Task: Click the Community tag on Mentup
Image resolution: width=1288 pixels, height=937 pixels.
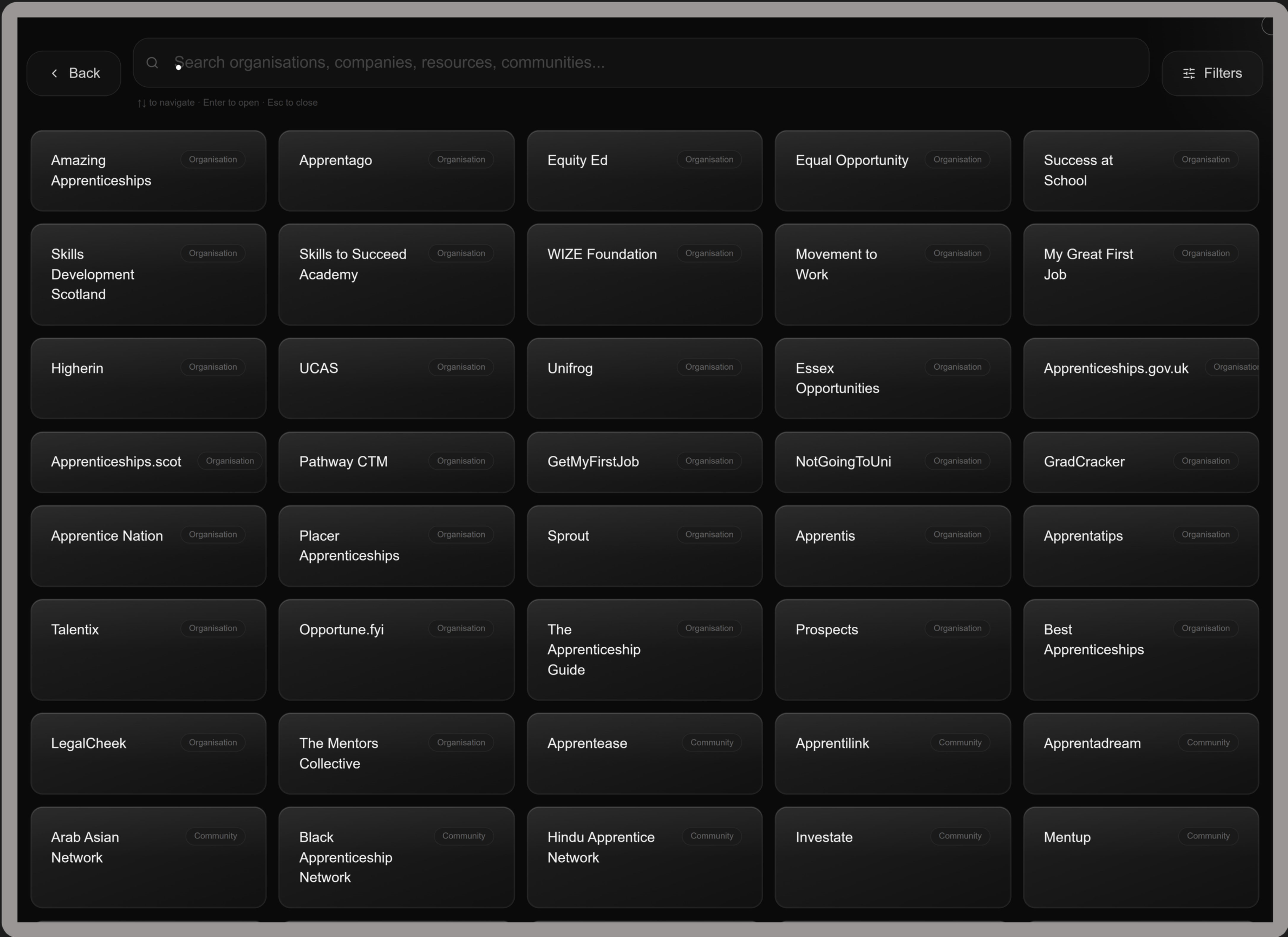Action: click(x=1208, y=836)
